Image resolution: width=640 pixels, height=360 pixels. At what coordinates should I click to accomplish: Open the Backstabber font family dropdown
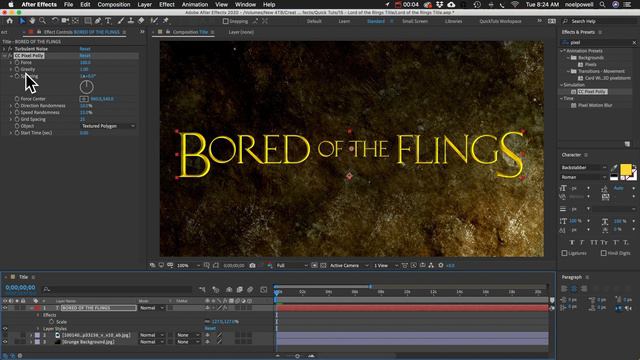point(584,168)
